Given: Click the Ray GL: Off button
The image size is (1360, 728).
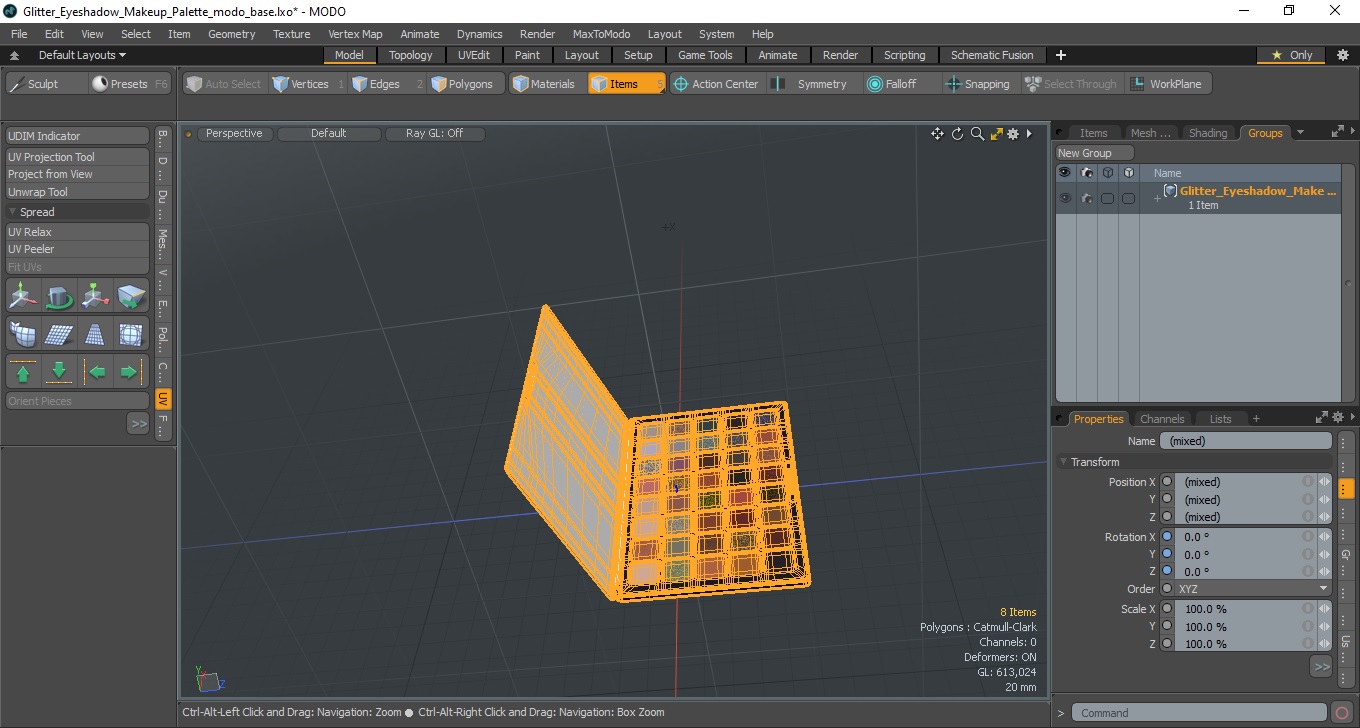Looking at the screenshot, I should pyautogui.click(x=434, y=133).
